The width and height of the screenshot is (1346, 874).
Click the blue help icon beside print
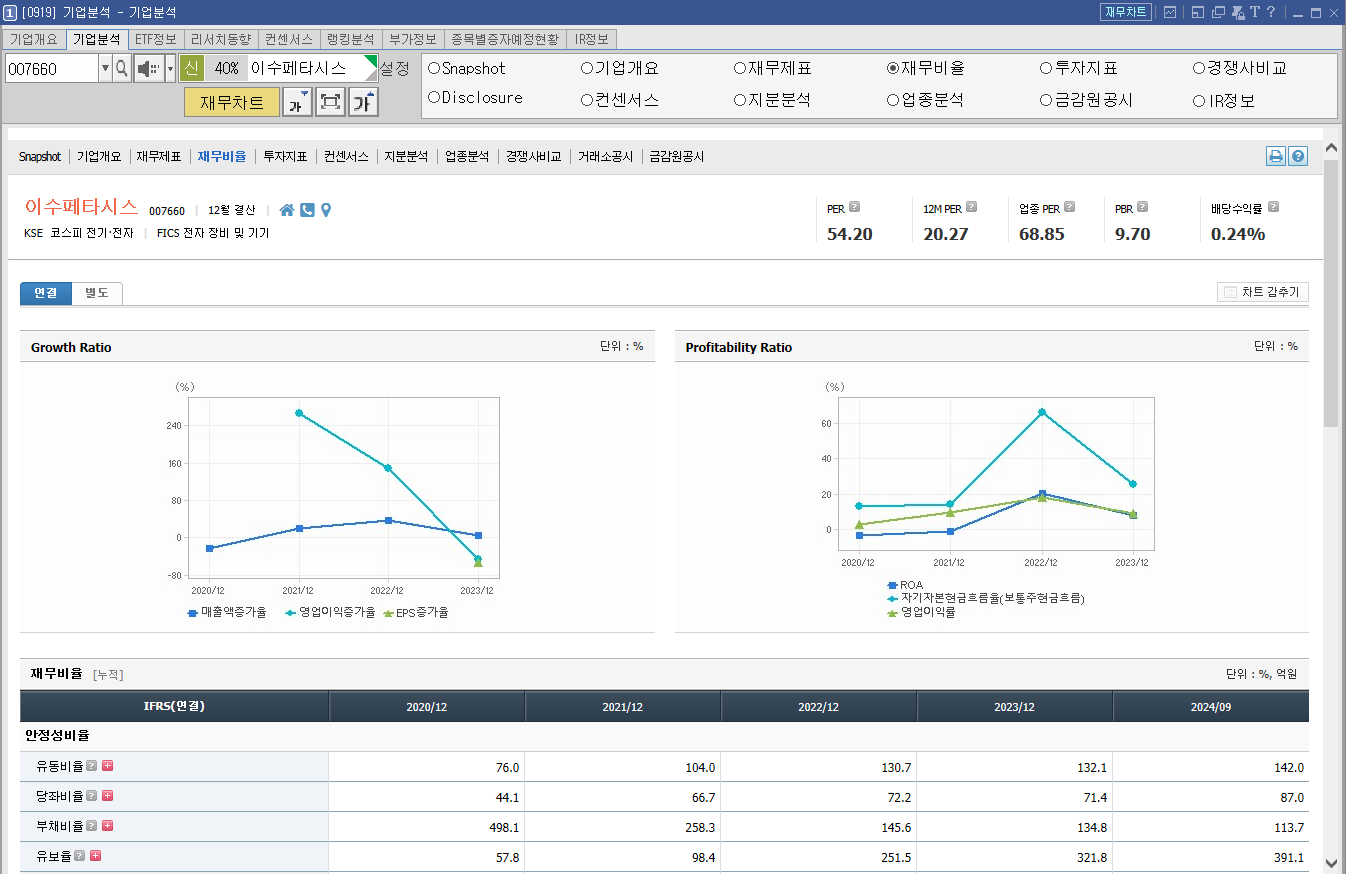point(1298,156)
